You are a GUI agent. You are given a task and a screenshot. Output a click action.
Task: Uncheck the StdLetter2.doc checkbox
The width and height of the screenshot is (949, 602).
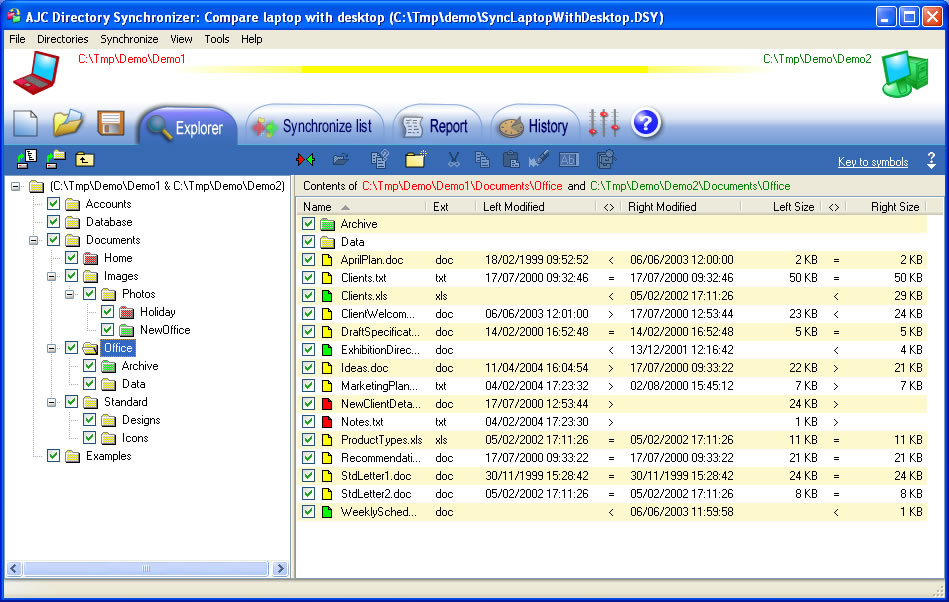point(309,494)
